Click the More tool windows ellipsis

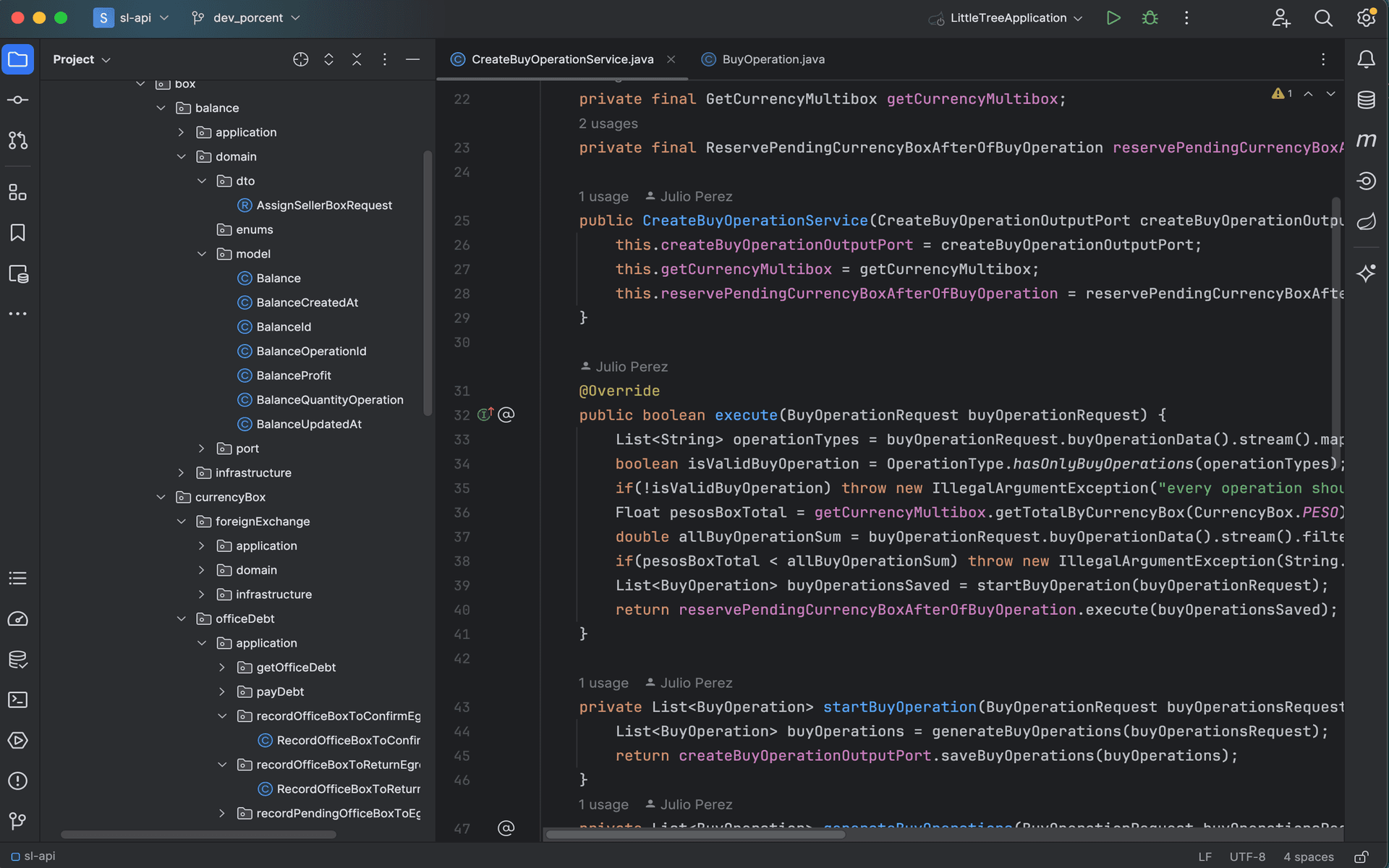tap(18, 314)
